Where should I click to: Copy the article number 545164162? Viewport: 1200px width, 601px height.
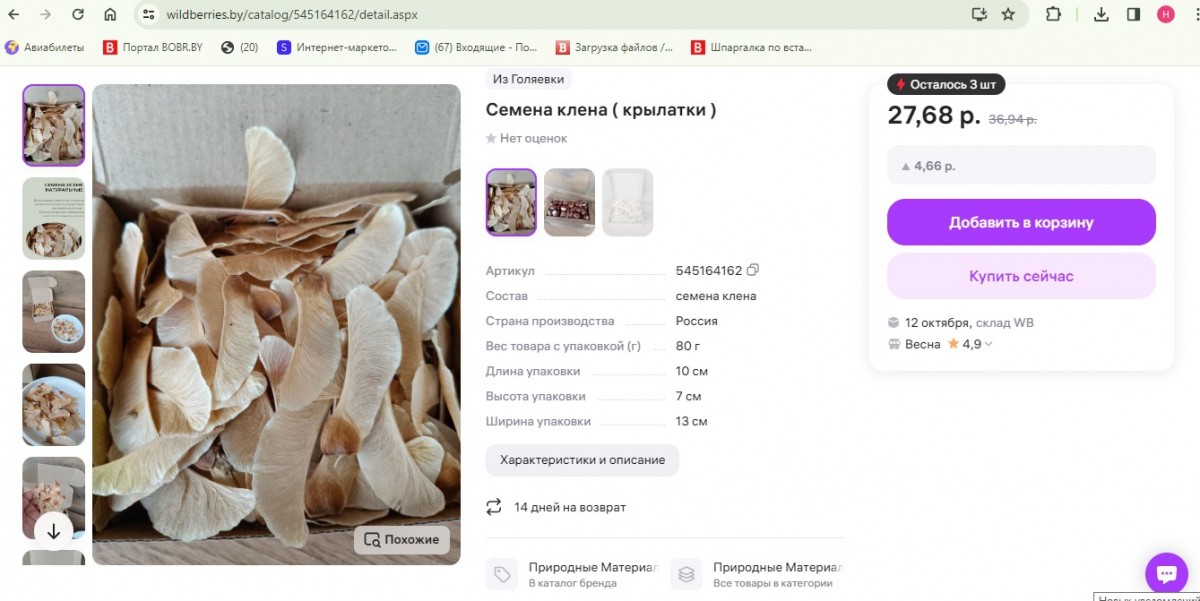[753, 271]
